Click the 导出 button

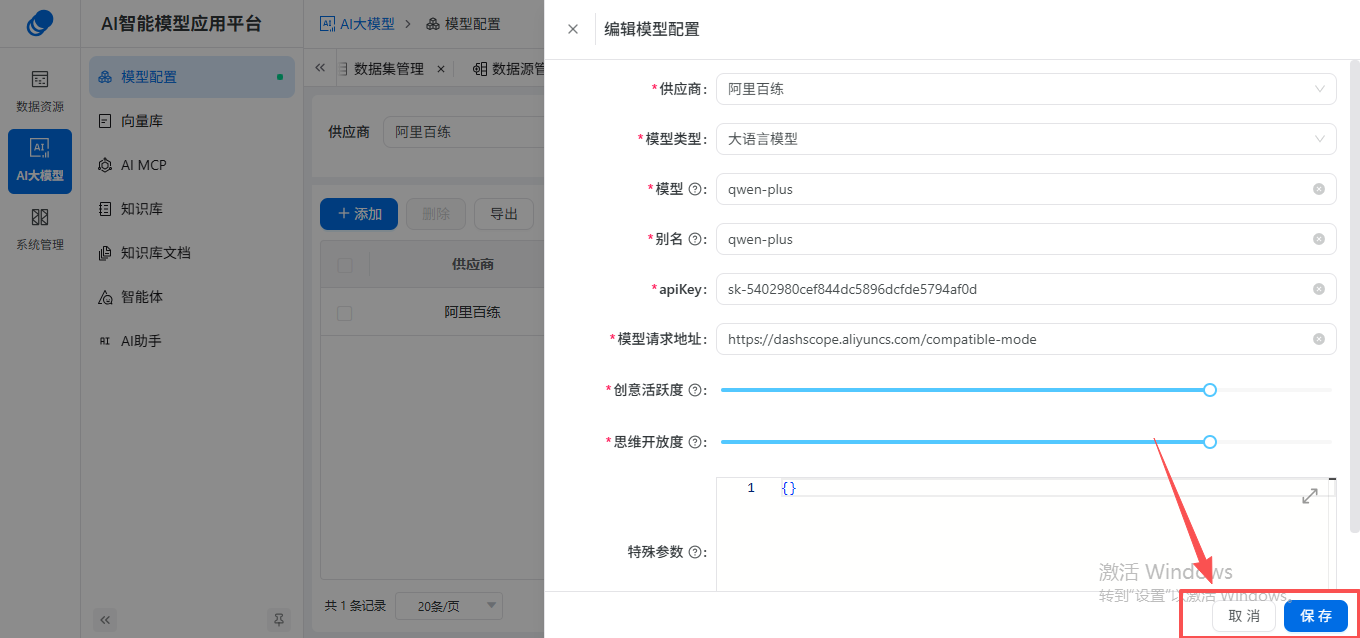504,214
